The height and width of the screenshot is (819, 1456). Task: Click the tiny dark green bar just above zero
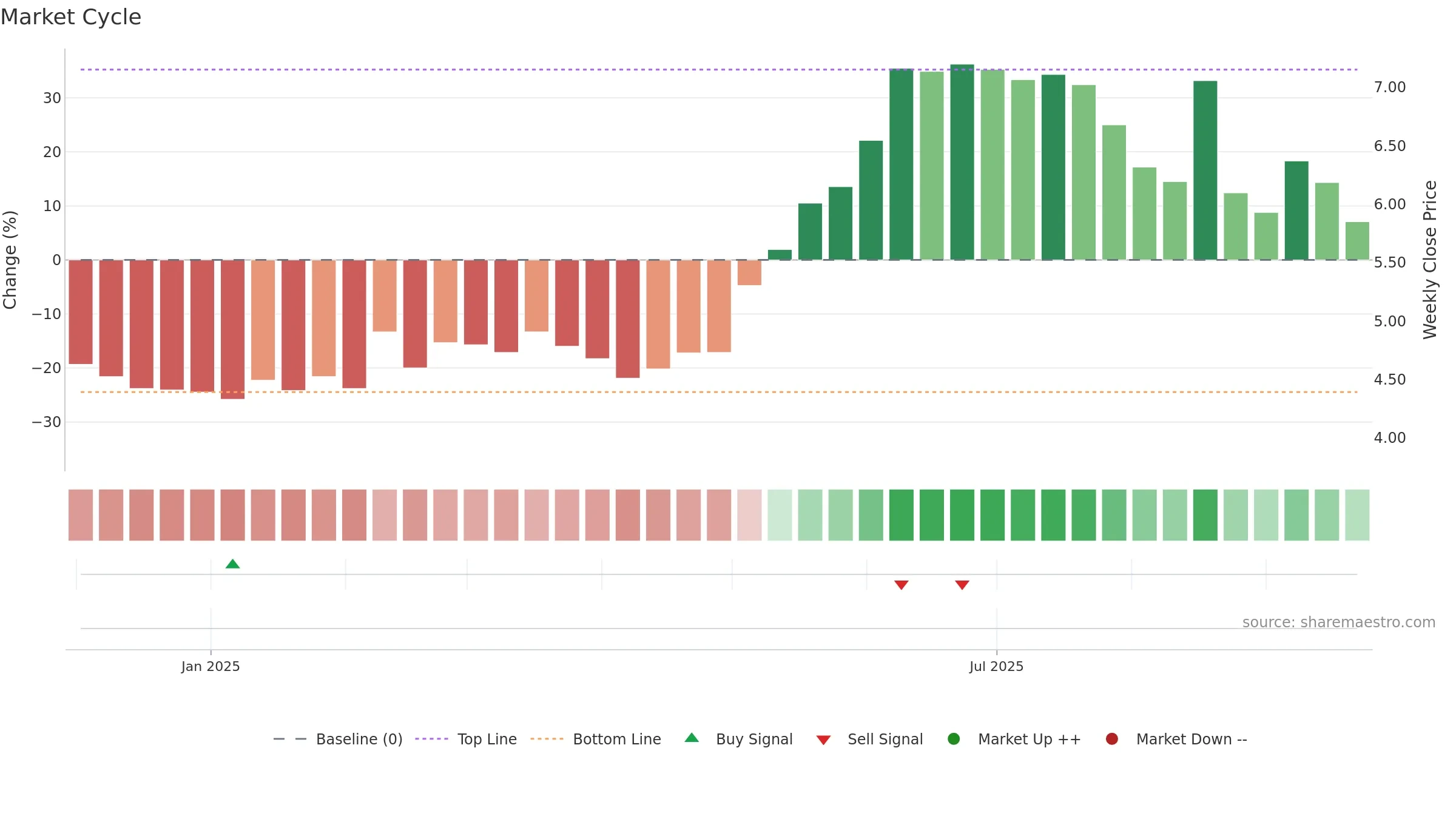coord(780,255)
